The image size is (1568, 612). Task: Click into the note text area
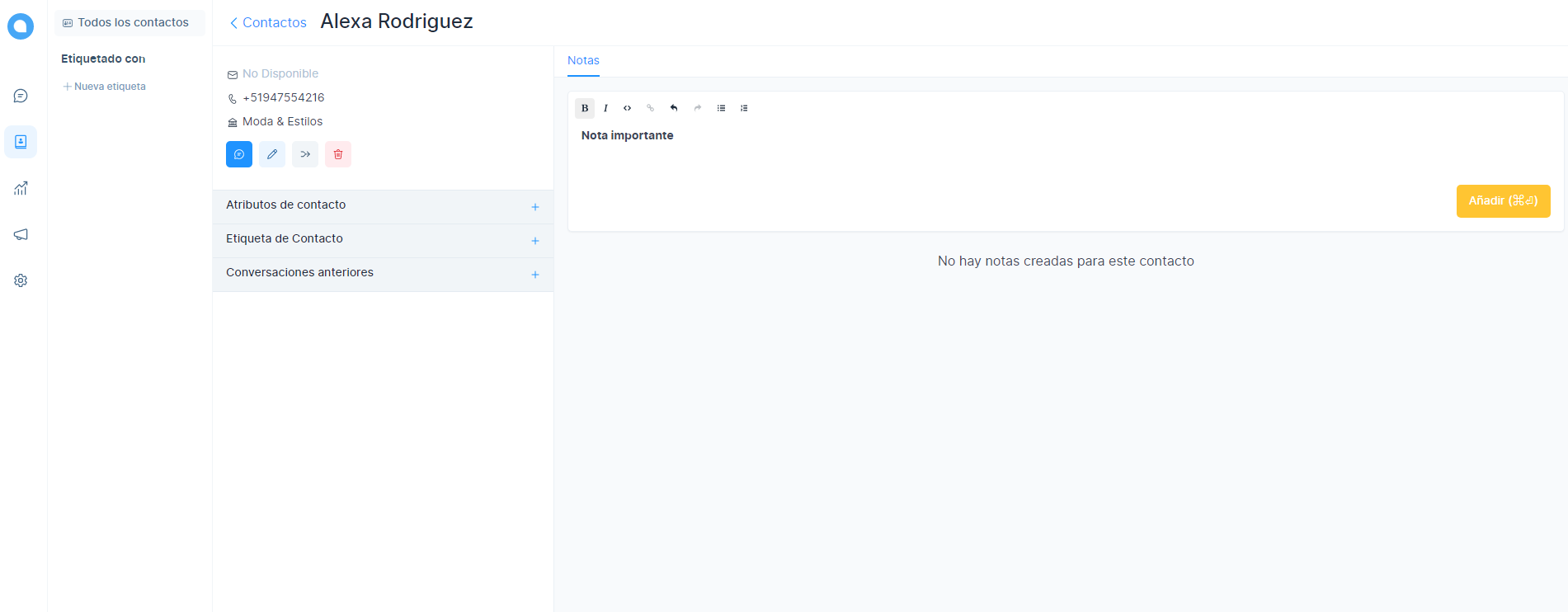[990, 153]
